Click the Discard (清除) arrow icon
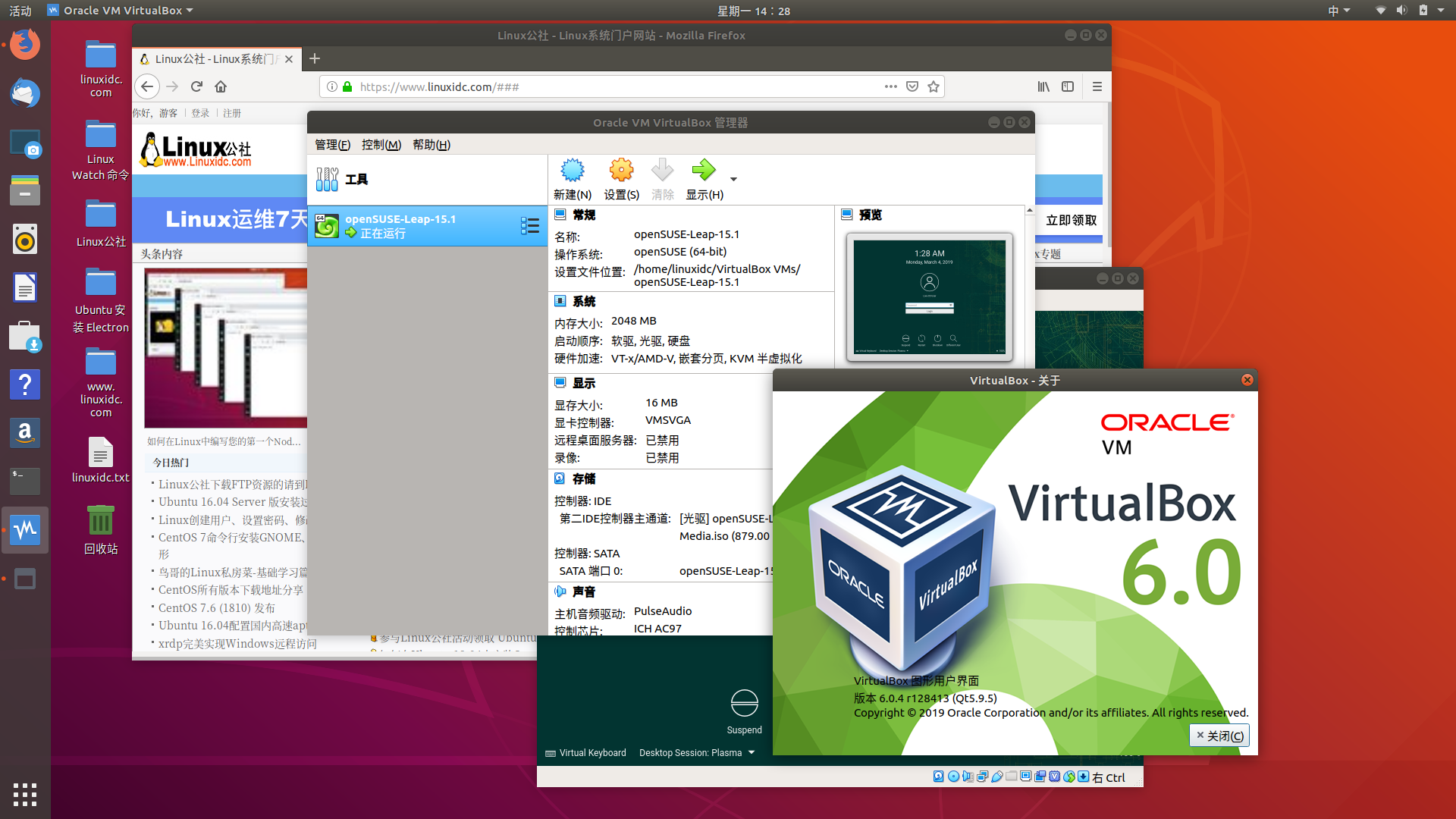Screen dimensions: 1456x819 tap(662, 171)
